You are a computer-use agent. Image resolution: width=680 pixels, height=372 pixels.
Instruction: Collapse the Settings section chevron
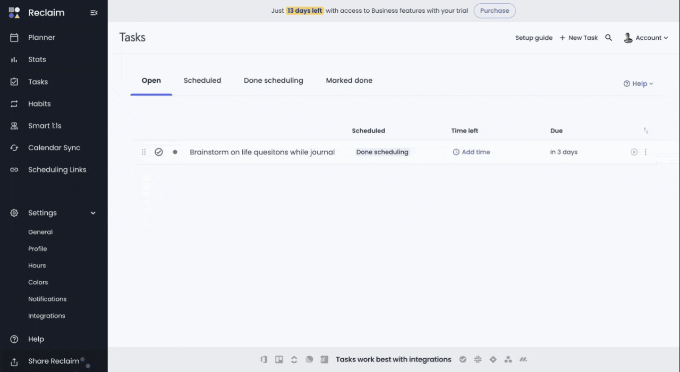(93, 213)
